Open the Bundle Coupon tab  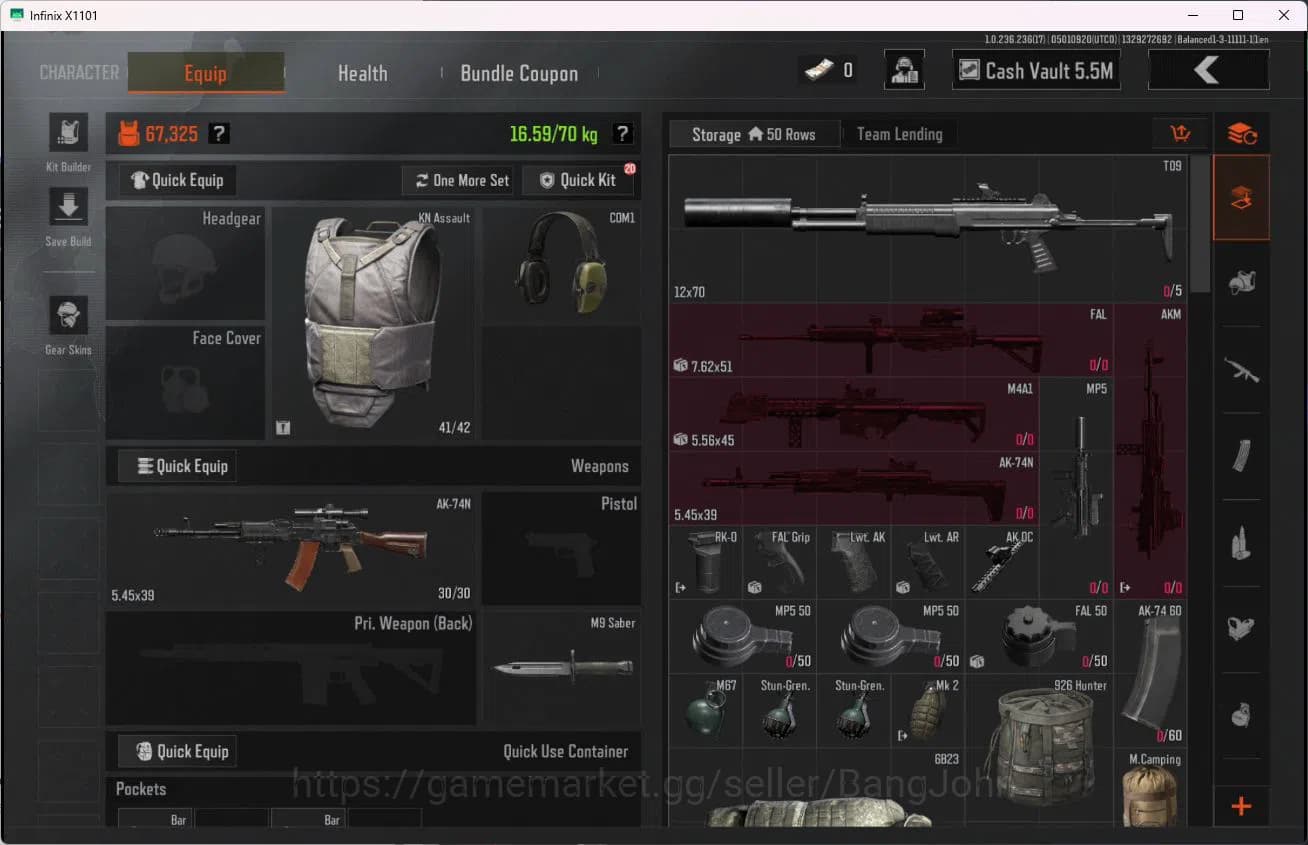coord(519,73)
